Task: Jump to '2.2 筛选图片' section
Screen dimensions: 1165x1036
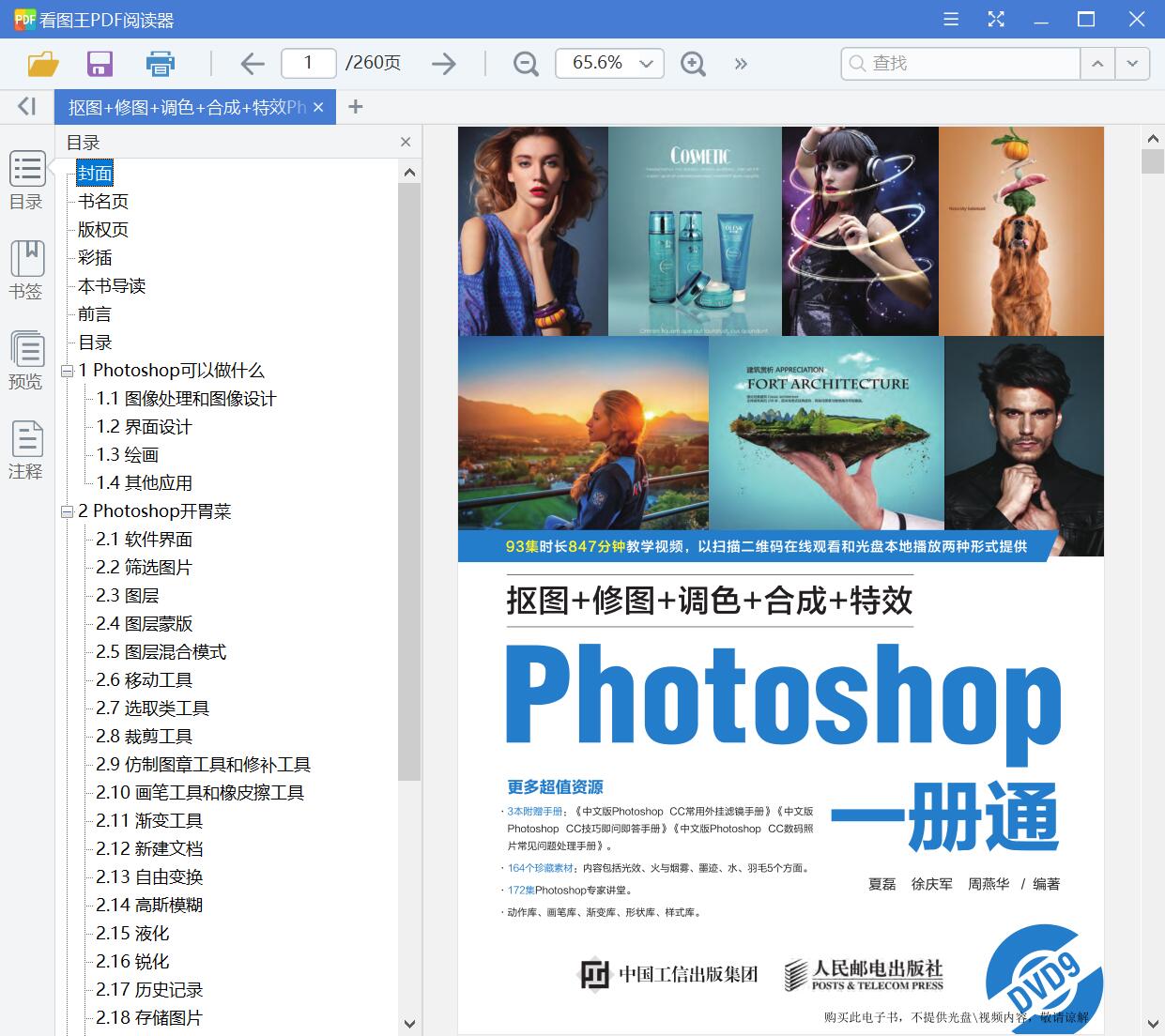Action: [x=144, y=568]
